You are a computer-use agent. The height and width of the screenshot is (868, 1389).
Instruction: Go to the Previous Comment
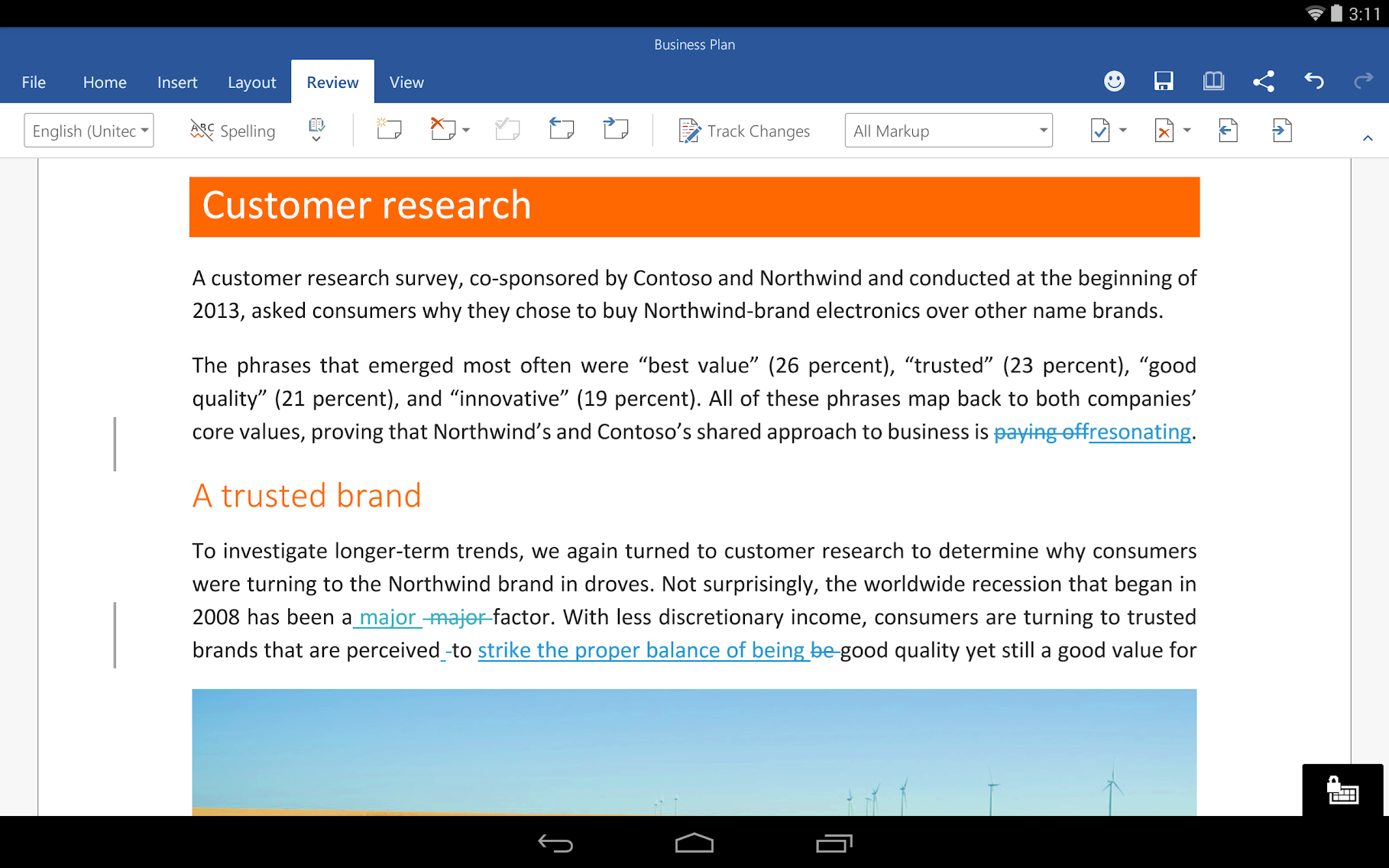(562, 130)
